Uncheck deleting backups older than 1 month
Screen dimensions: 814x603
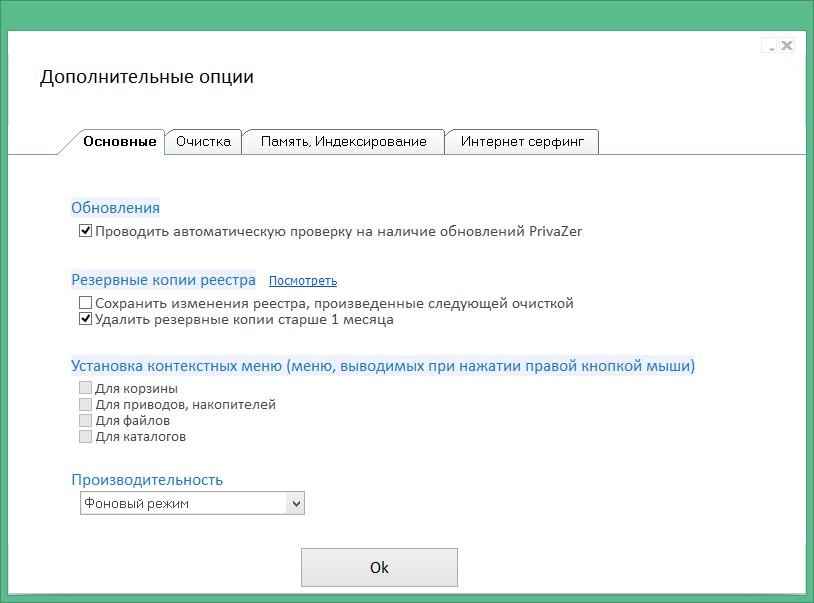click(x=85, y=319)
